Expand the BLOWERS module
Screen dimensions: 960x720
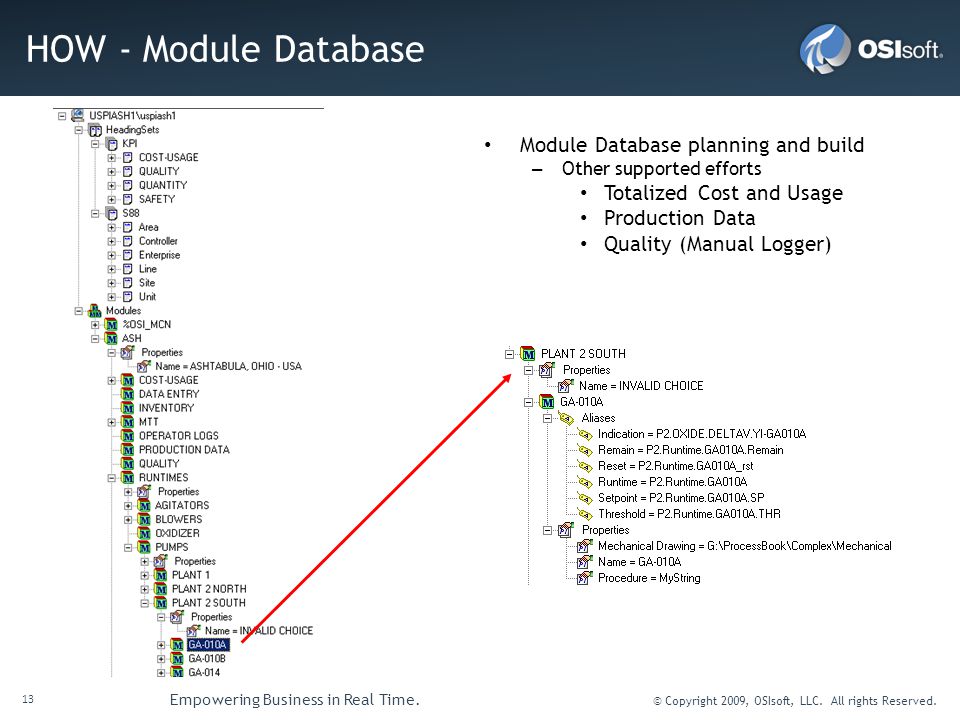pos(128,520)
